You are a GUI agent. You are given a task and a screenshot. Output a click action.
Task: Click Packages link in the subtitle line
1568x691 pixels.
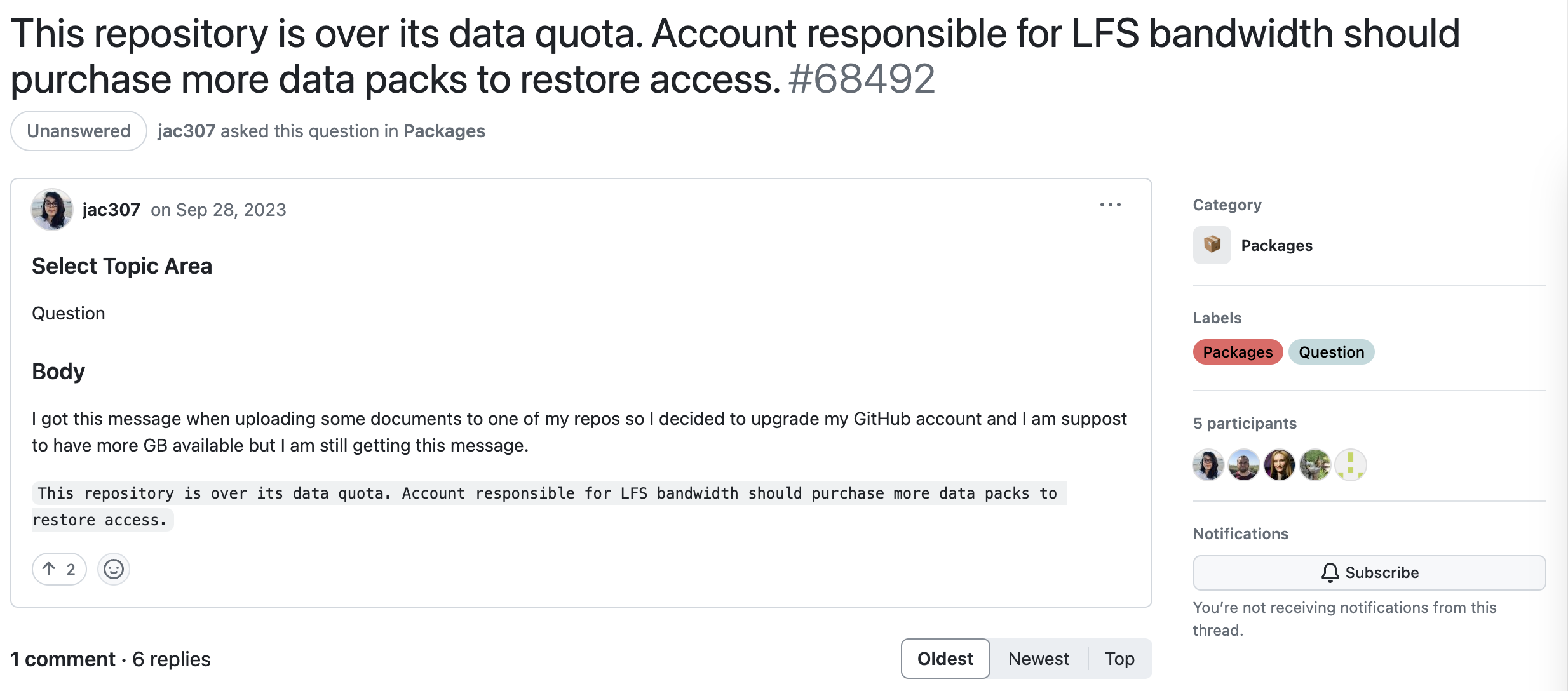tap(444, 131)
